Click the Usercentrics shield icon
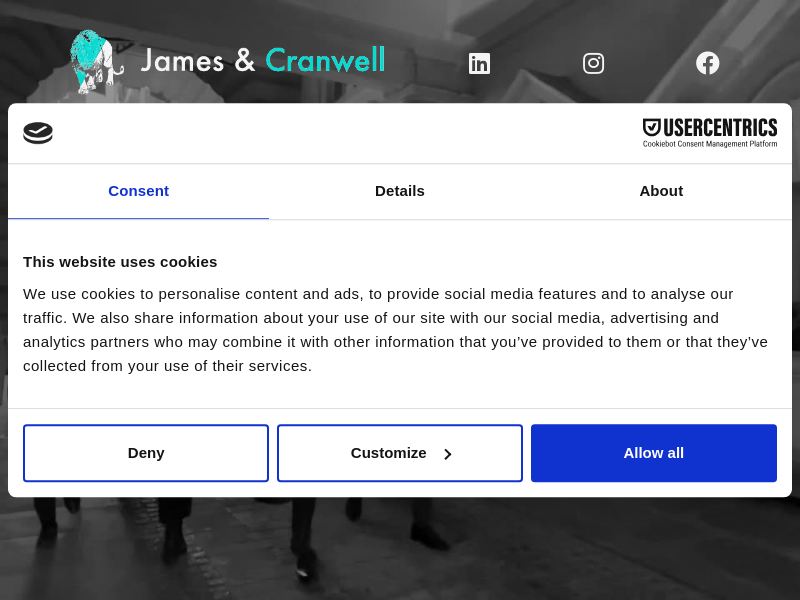Screen dimensions: 800x600 point(651,127)
